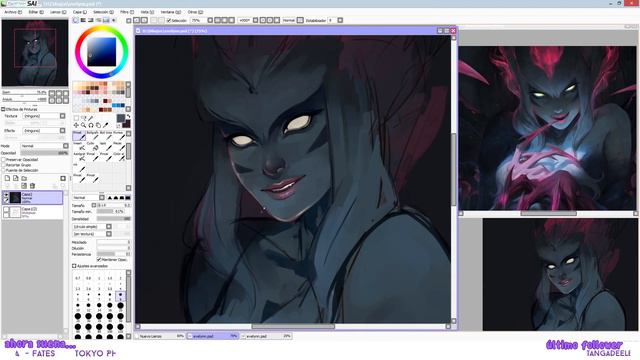Screen dimensions: 640x360
Task: Click the canvas horizontal scrollbar
Action: click(293, 327)
